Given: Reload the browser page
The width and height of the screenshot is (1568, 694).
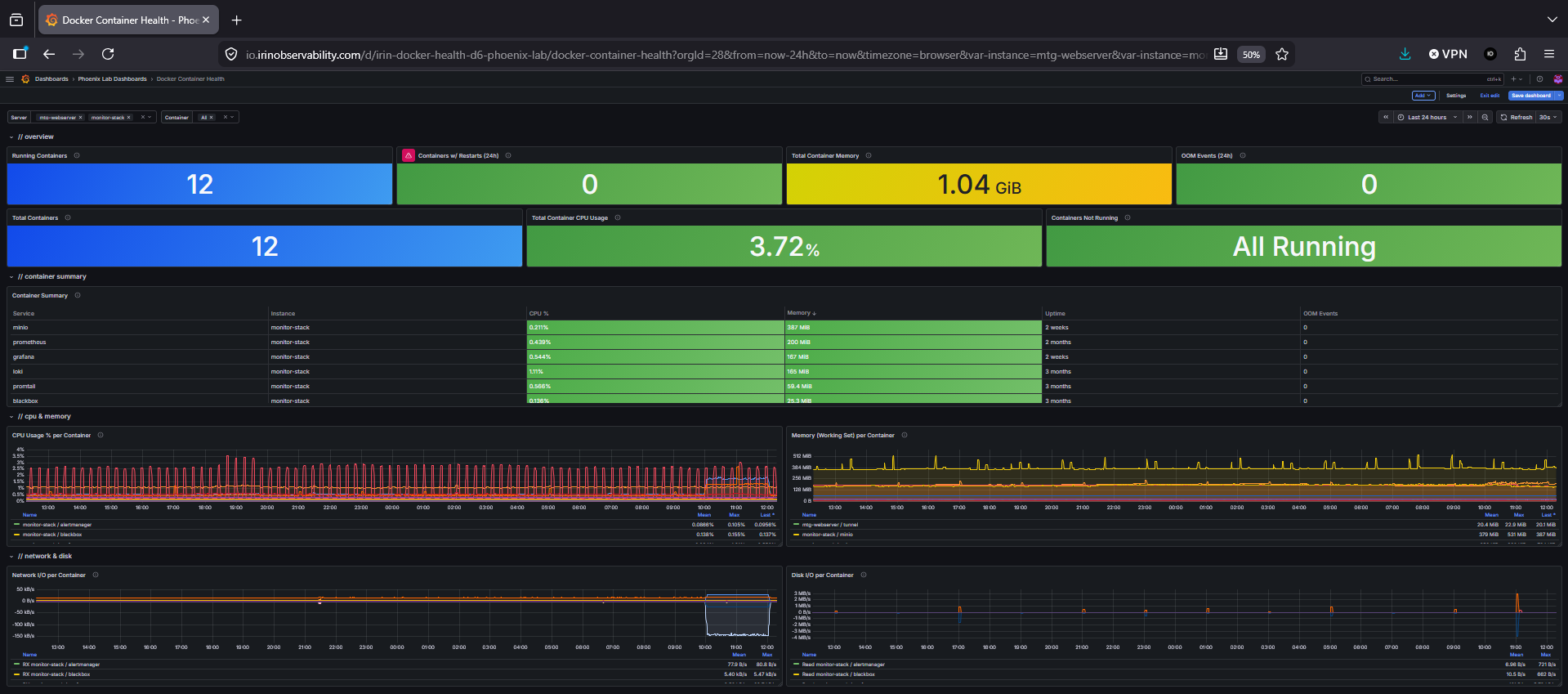Looking at the screenshot, I should [x=108, y=54].
